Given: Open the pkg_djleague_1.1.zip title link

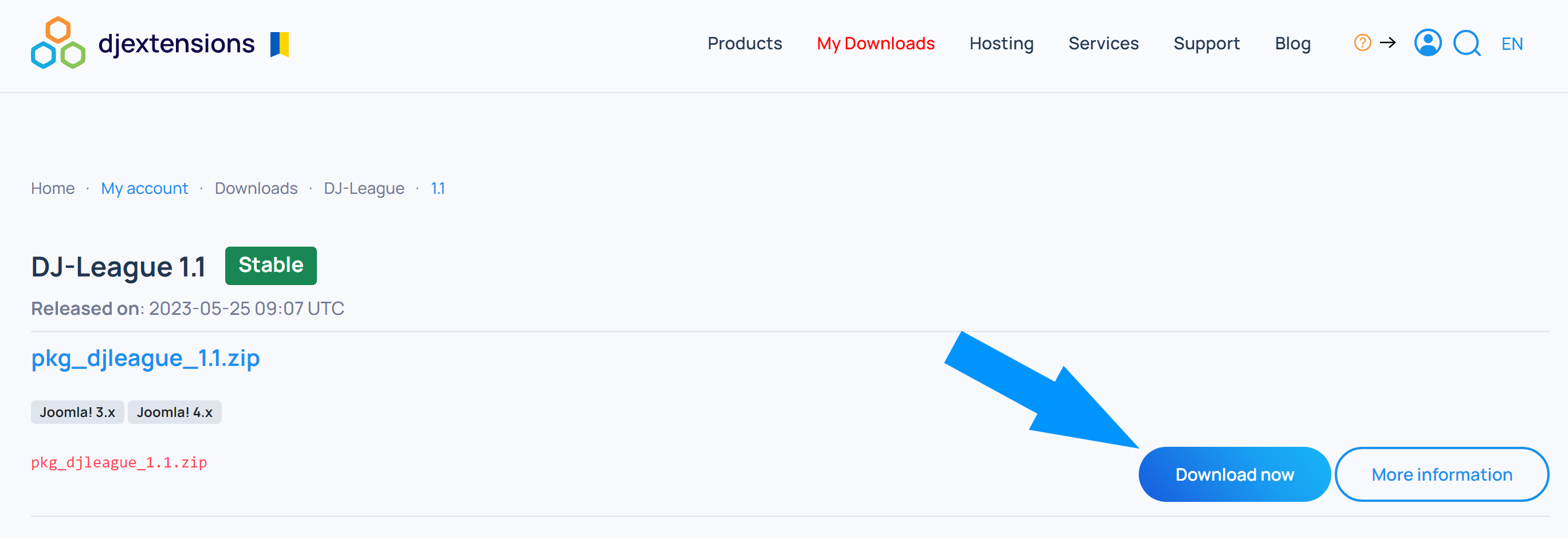Looking at the screenshot, I should pyautogui.click(x=146, y=358).
